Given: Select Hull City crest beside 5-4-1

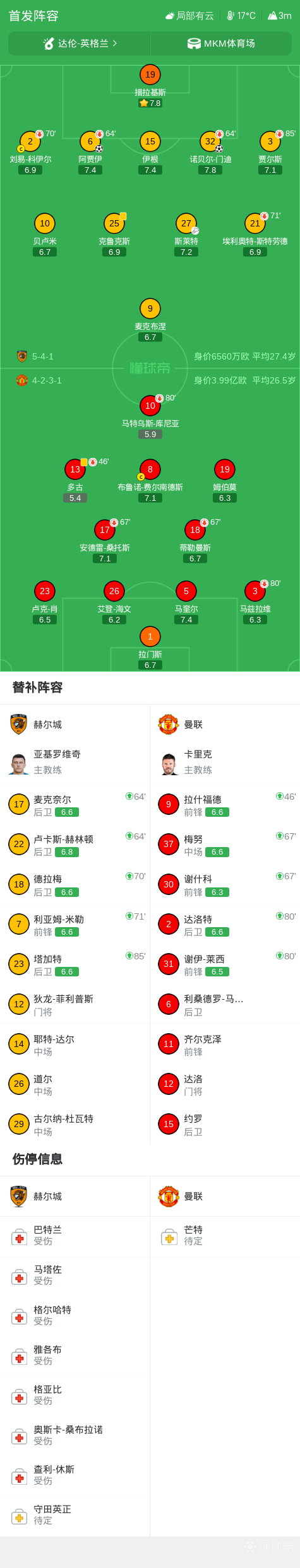Looking at the screenshot, I should pos(22,356).
